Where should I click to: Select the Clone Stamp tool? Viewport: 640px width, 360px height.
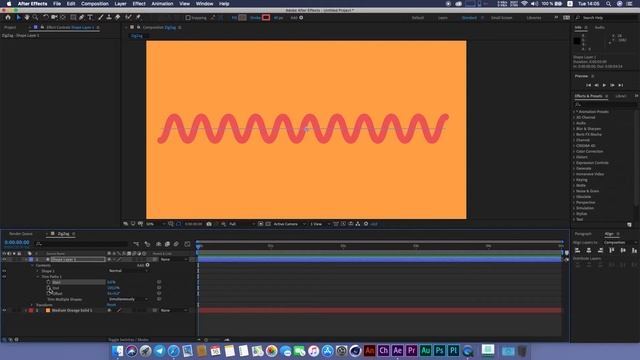point(109,18)
